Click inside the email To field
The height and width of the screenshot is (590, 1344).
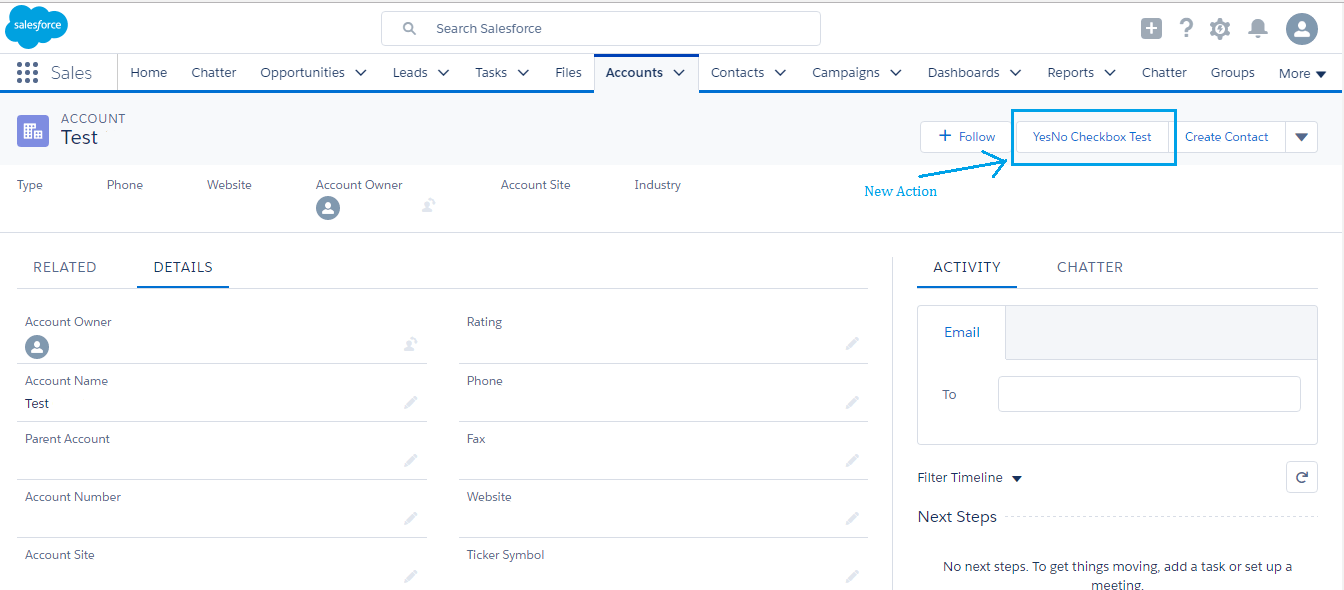pyautogui.click(x=1148, y=394)
